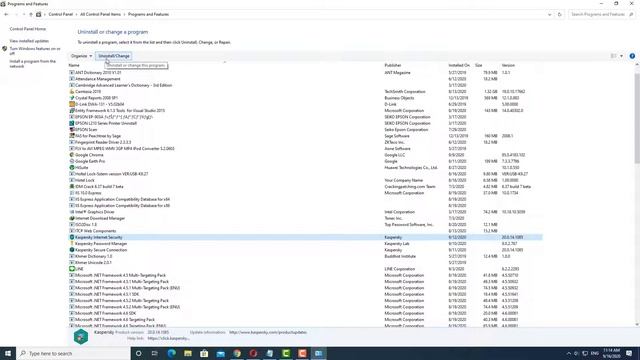Expand the address bar history dropdown
This screenshot has width=640, height=360.
549,14
